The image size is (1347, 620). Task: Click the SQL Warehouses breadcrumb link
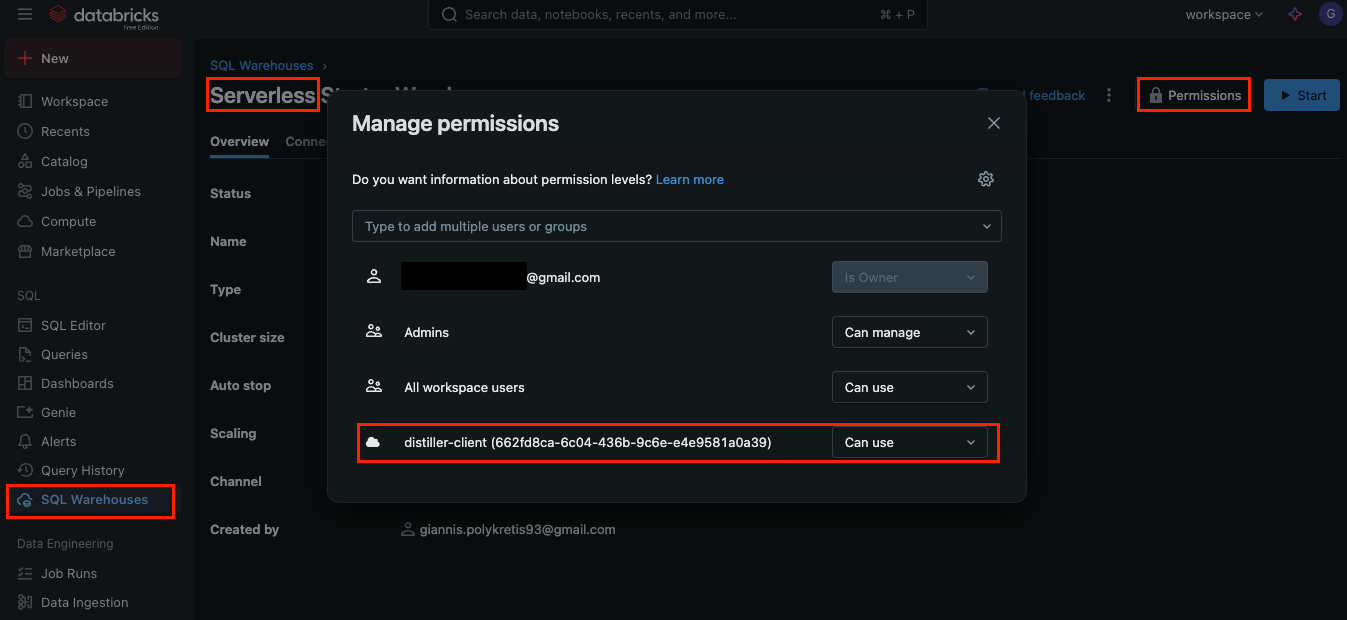261,65
